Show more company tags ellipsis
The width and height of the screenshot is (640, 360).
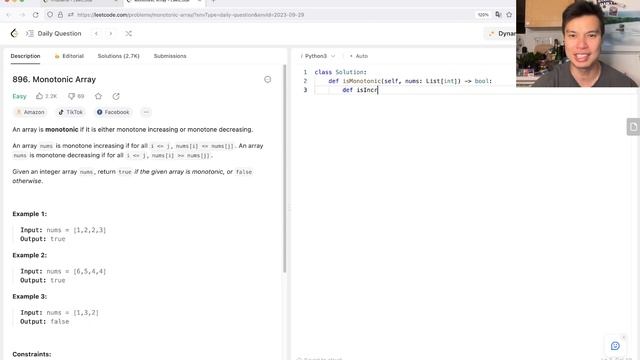click(x=146, y=112)
